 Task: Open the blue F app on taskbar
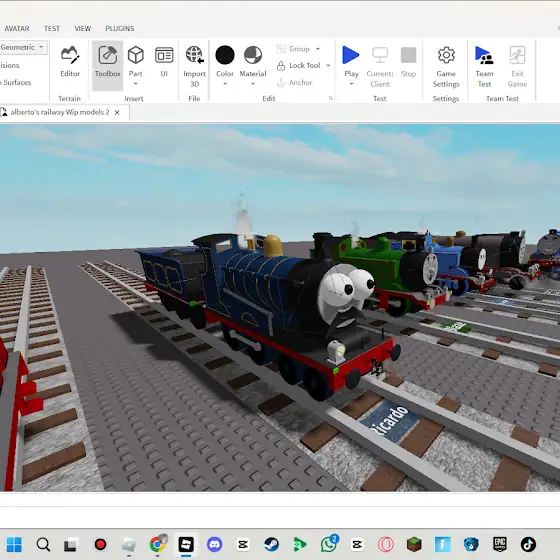(x=442, y=544)
